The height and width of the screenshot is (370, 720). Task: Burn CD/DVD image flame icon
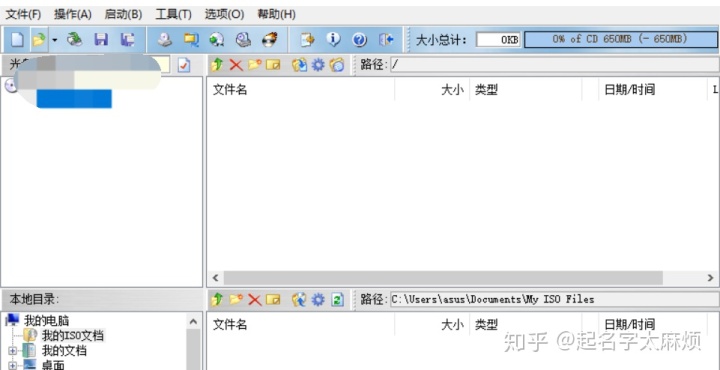pyautogui.click(x=270, y=40)
